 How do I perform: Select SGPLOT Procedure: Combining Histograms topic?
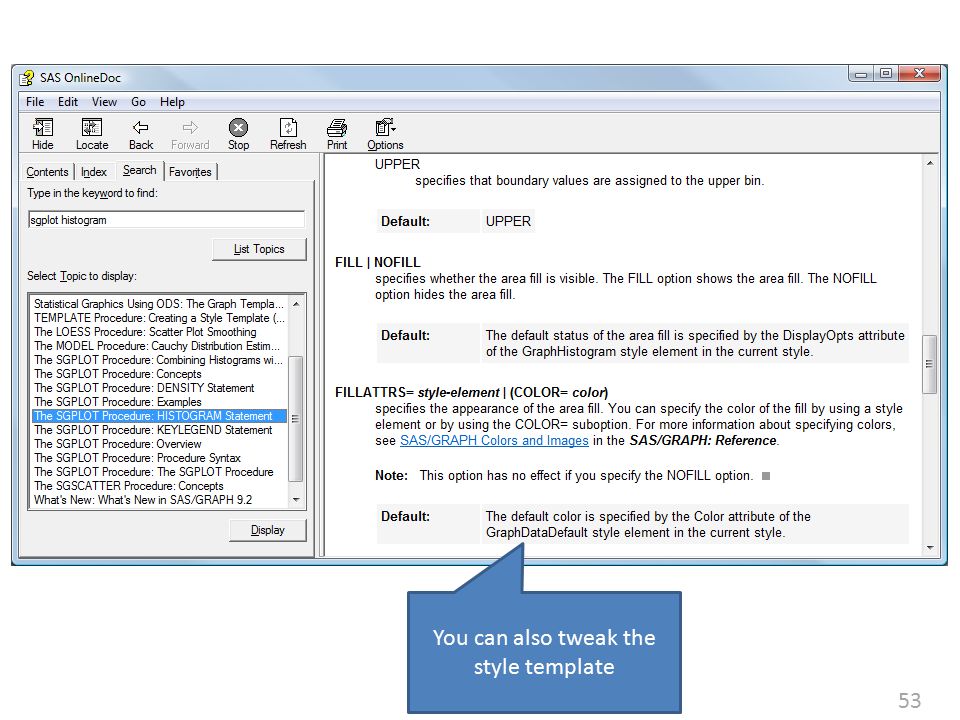(x=159, y=360)
